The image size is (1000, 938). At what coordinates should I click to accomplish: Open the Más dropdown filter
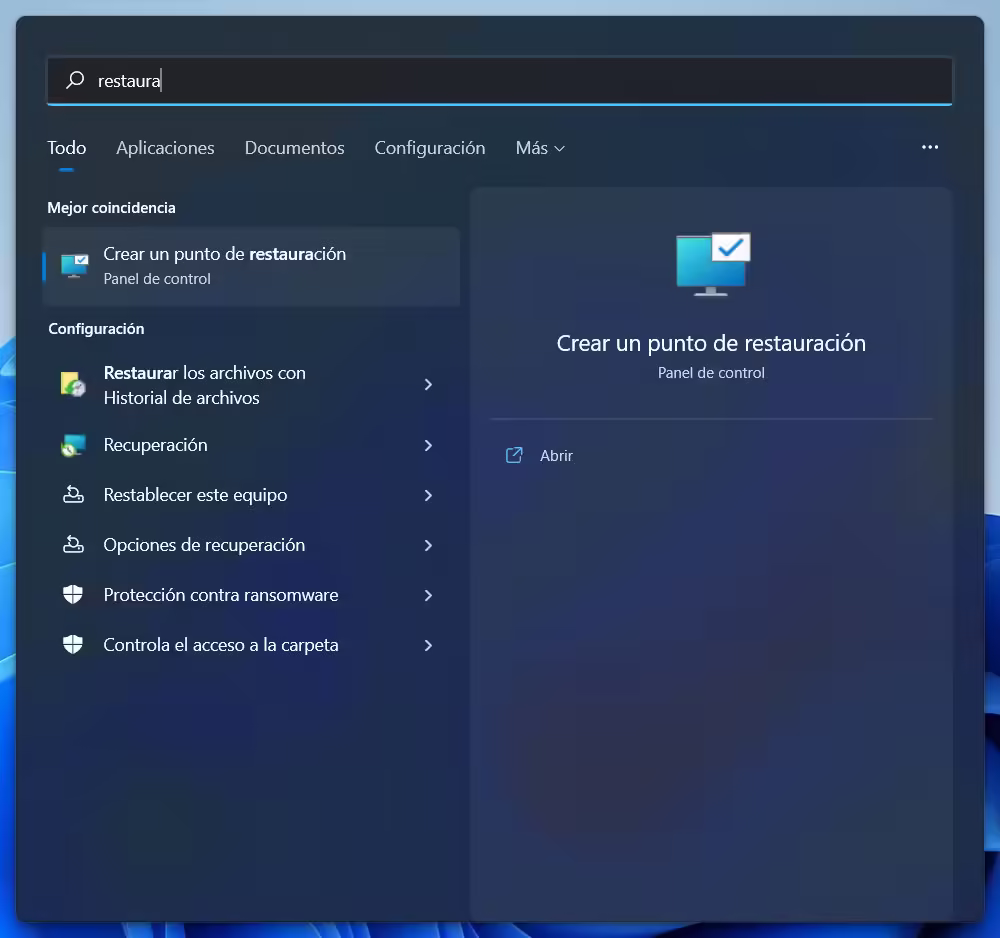[x=540, y=148]
